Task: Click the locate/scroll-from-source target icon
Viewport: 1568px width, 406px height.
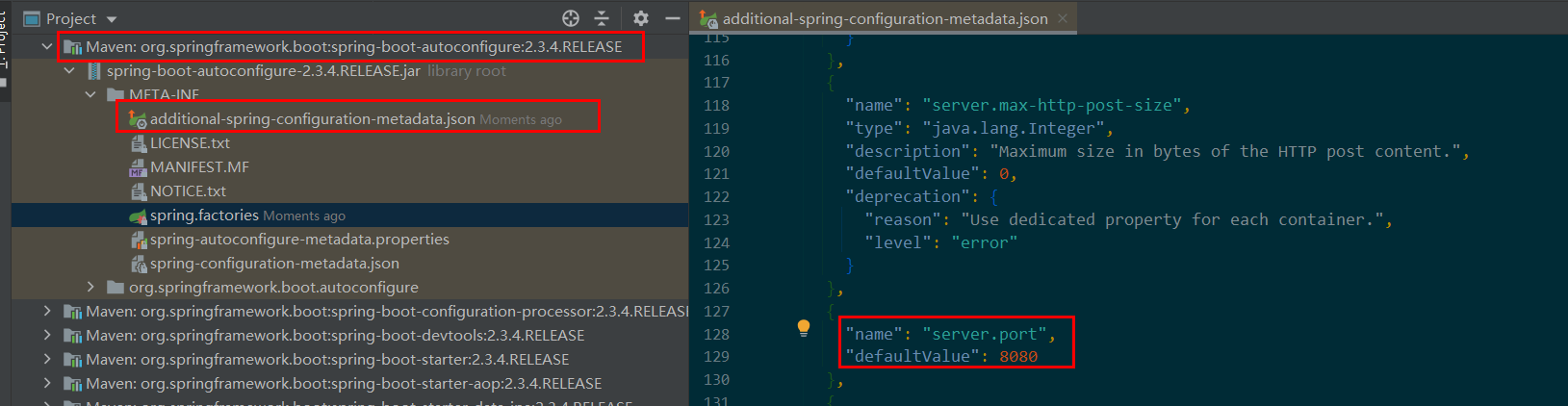Action: click(x=571, y=18)
